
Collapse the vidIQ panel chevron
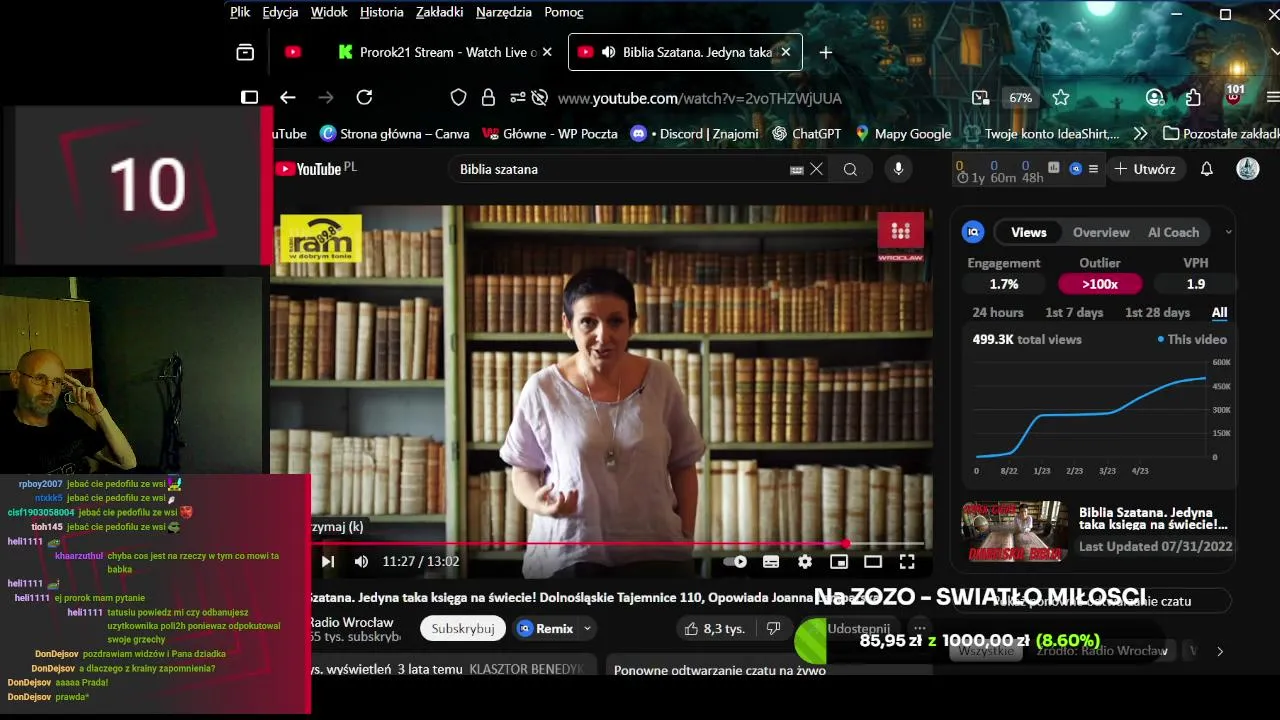1228,232
